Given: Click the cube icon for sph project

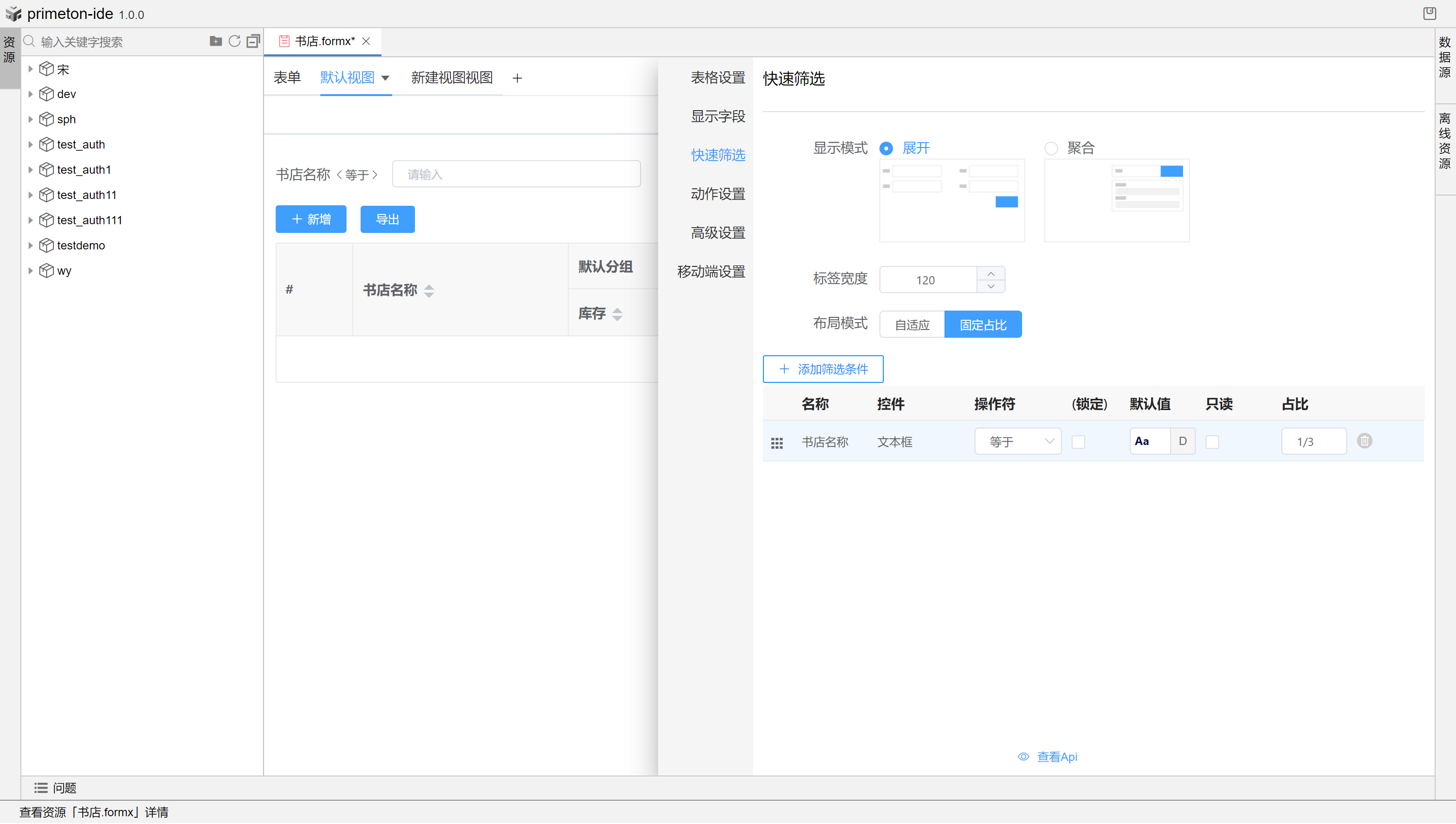Looking at the screenshot, I should (47, 119).
